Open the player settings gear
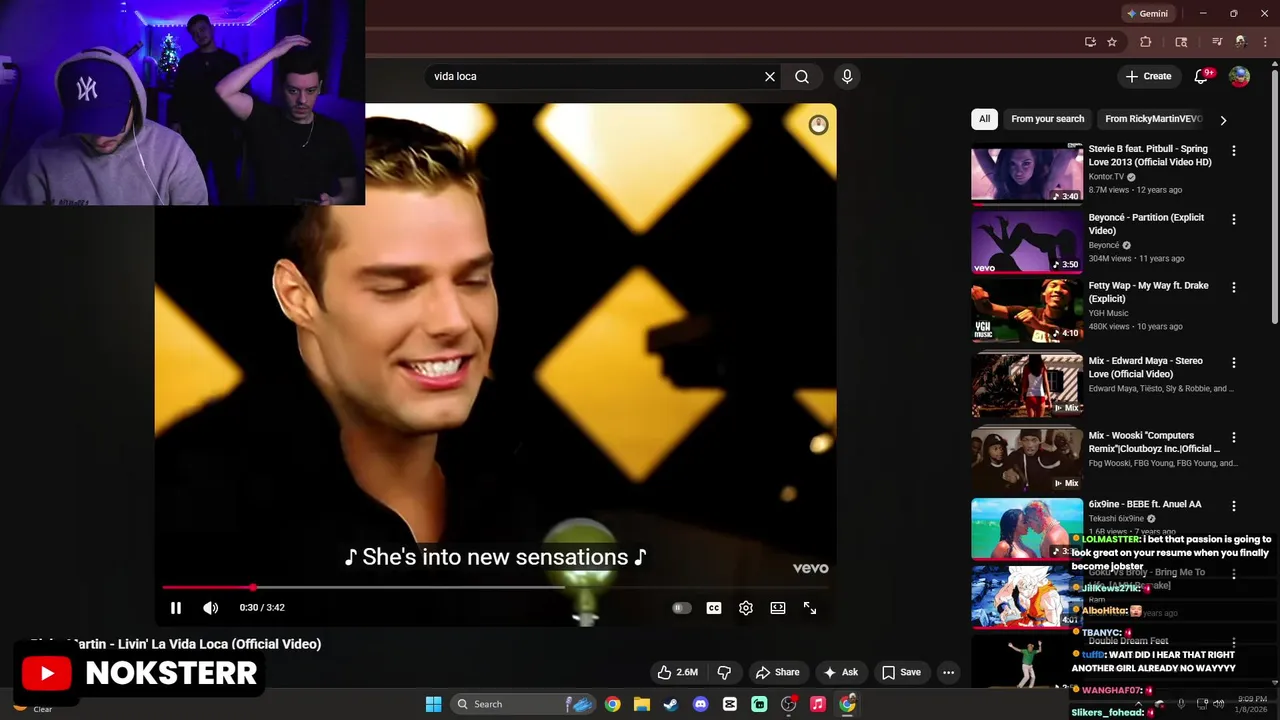Viewport: 1280px width, 720px height. click(746, 608)
